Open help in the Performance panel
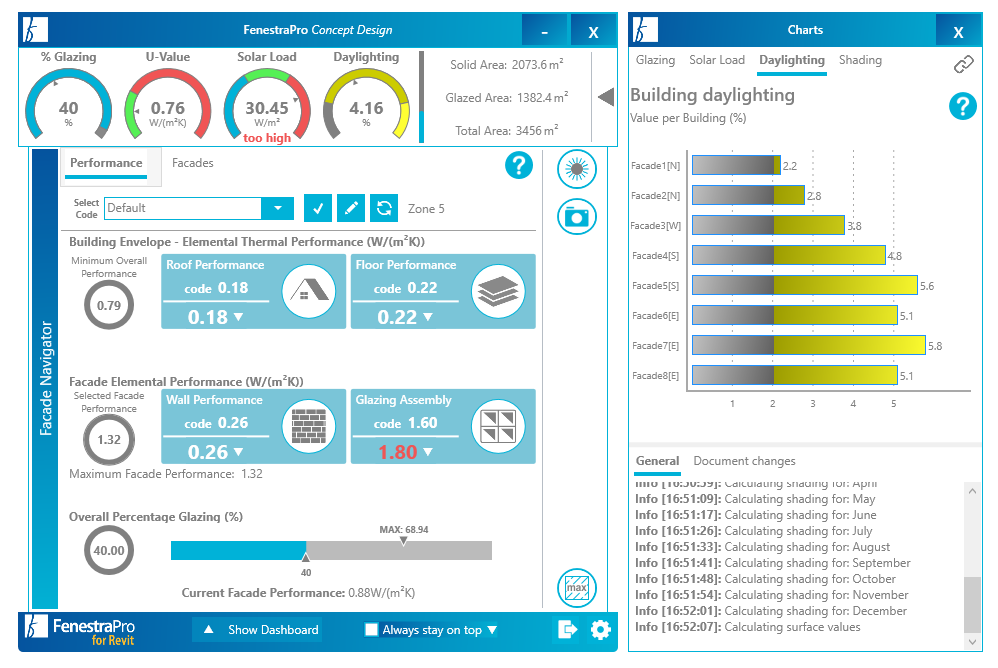The width and height of the screenshot is (998, 668). pos(519,165)
